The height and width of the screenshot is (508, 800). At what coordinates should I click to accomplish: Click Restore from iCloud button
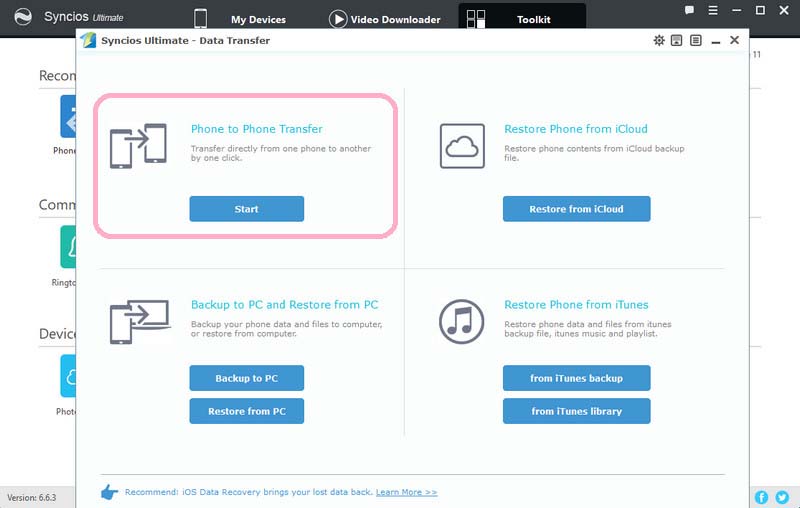point(577,209)
